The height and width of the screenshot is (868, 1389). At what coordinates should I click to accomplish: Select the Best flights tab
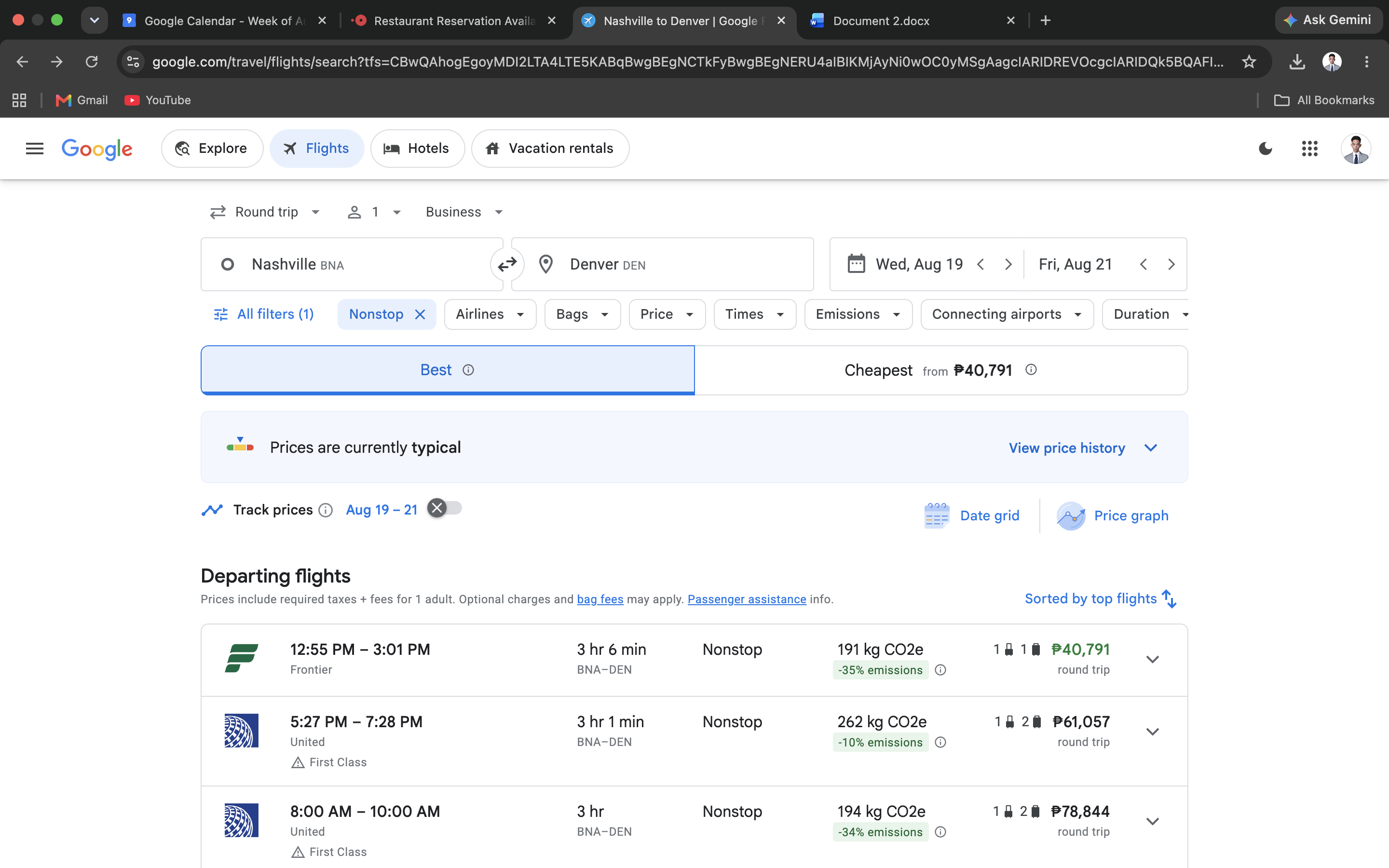tap(448, 370)
